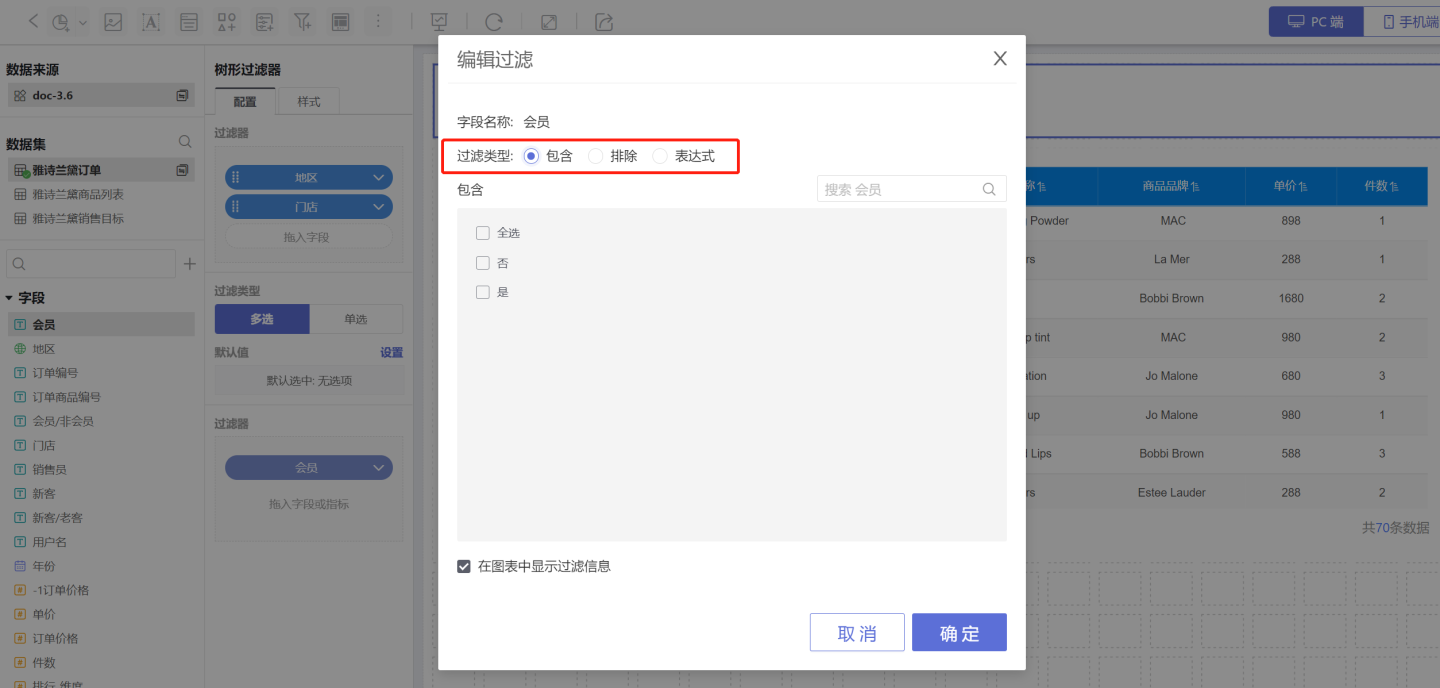
Task: Click the 搜索 会员 search field
Action: [900, 189]
